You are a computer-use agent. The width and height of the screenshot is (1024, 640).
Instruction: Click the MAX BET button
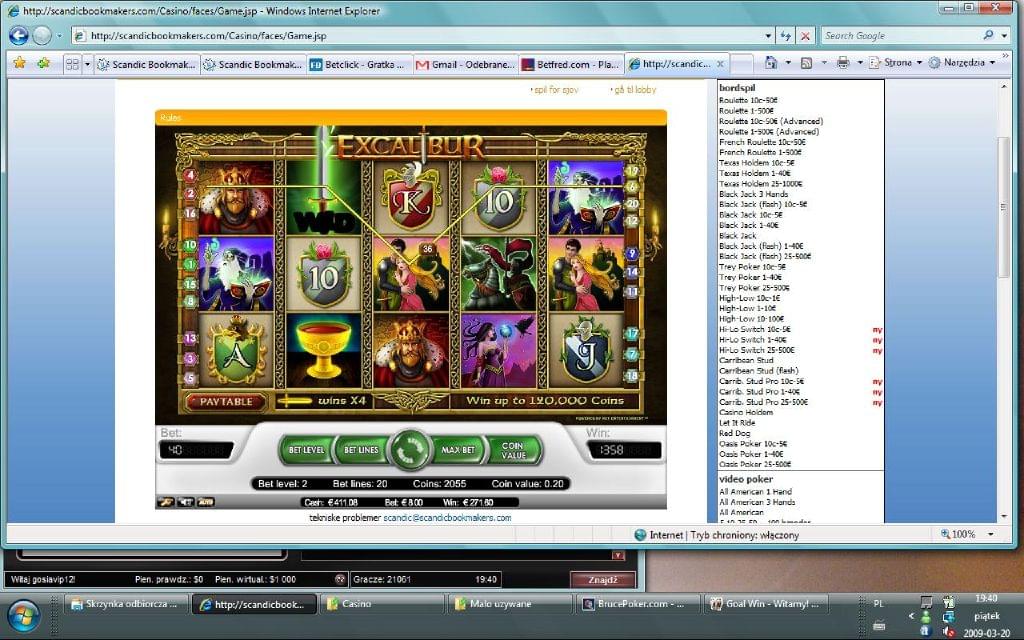click(x=458, y=450)
